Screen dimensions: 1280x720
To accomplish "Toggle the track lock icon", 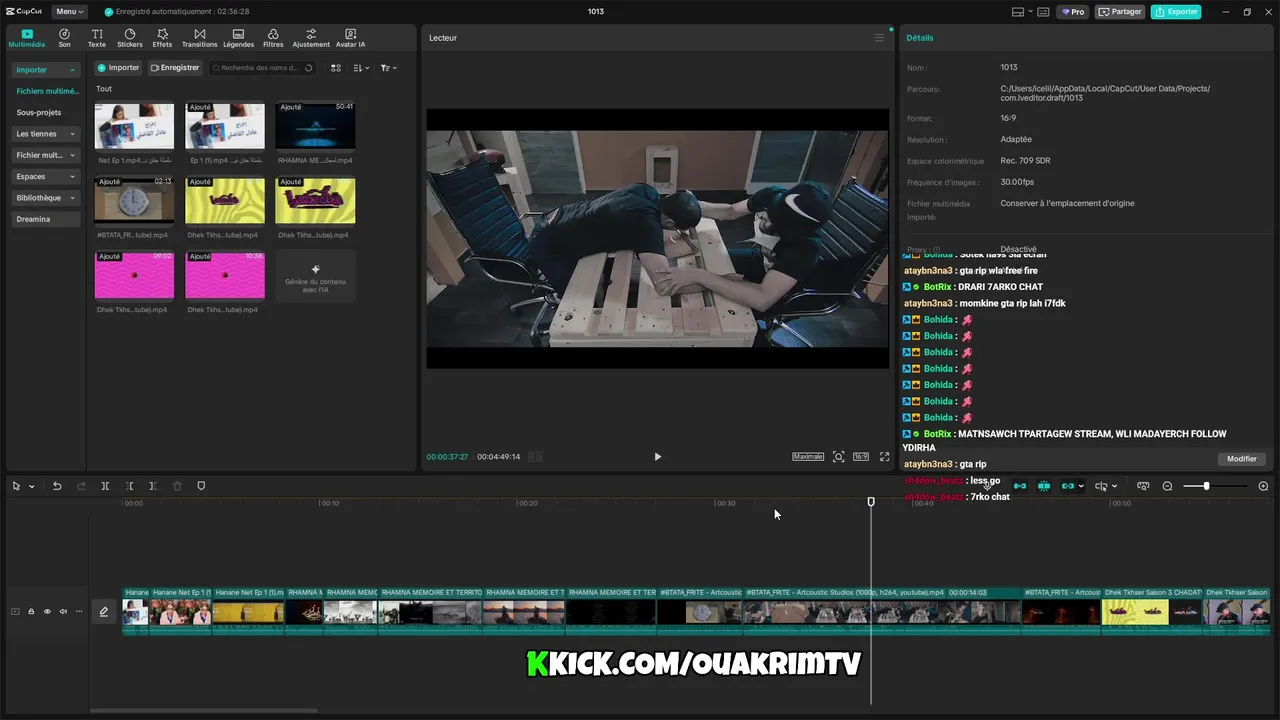I will 31,611.
